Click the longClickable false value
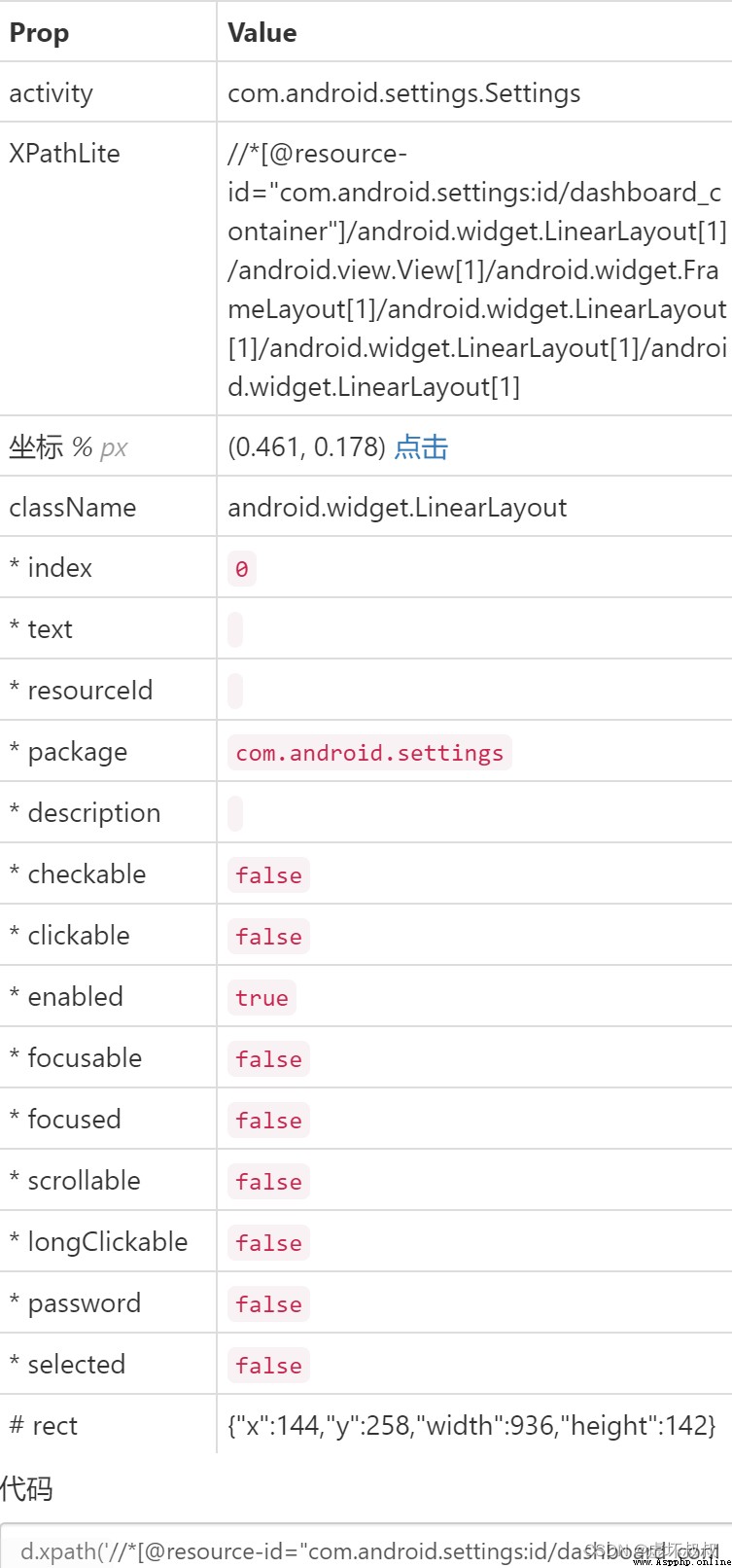 (x=268, y=1242)
